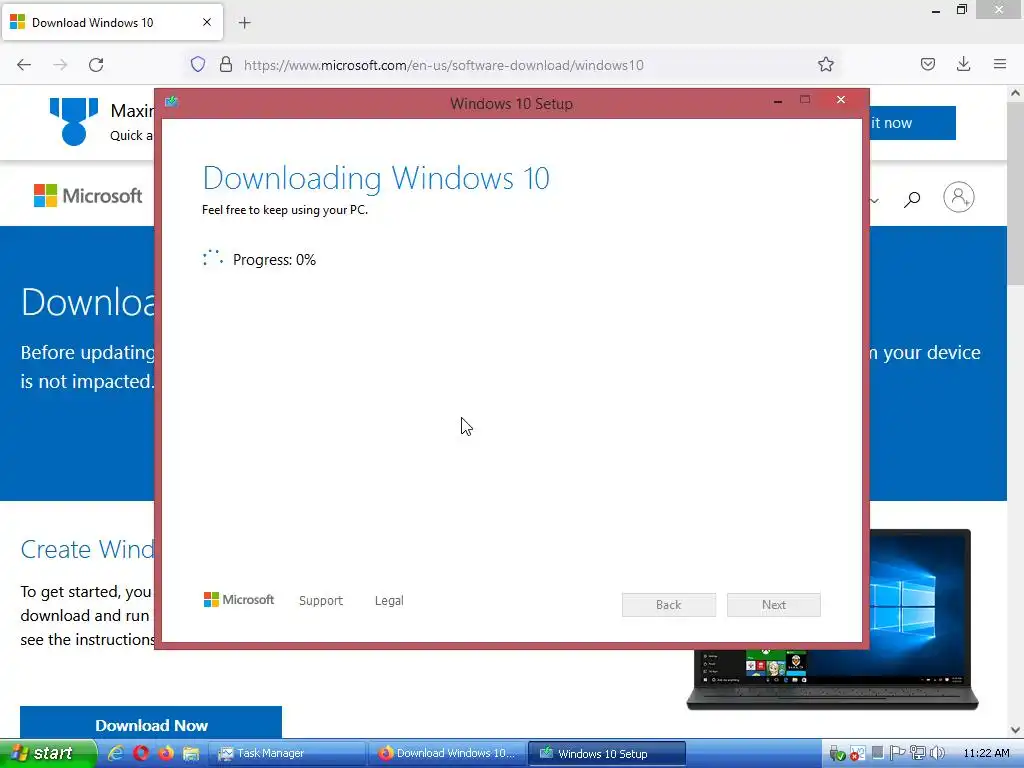
Task: Click the Download Now button
Action: coord(151,722)
